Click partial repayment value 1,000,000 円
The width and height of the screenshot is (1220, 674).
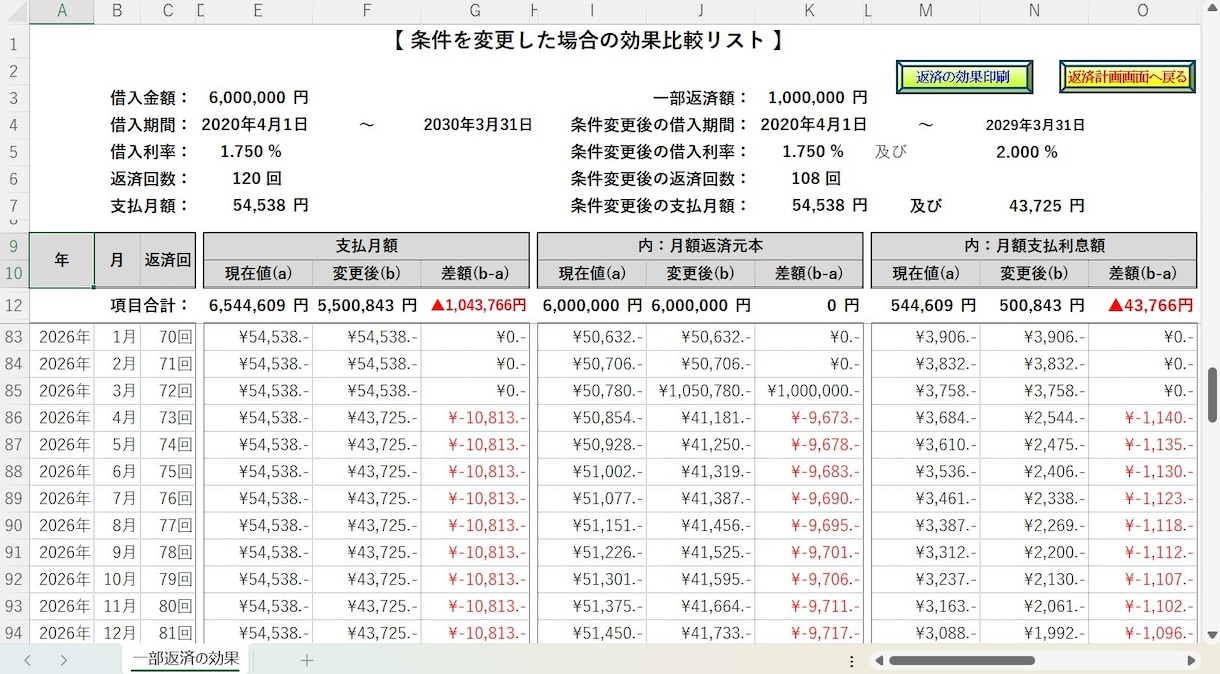[x=817, y=98]
